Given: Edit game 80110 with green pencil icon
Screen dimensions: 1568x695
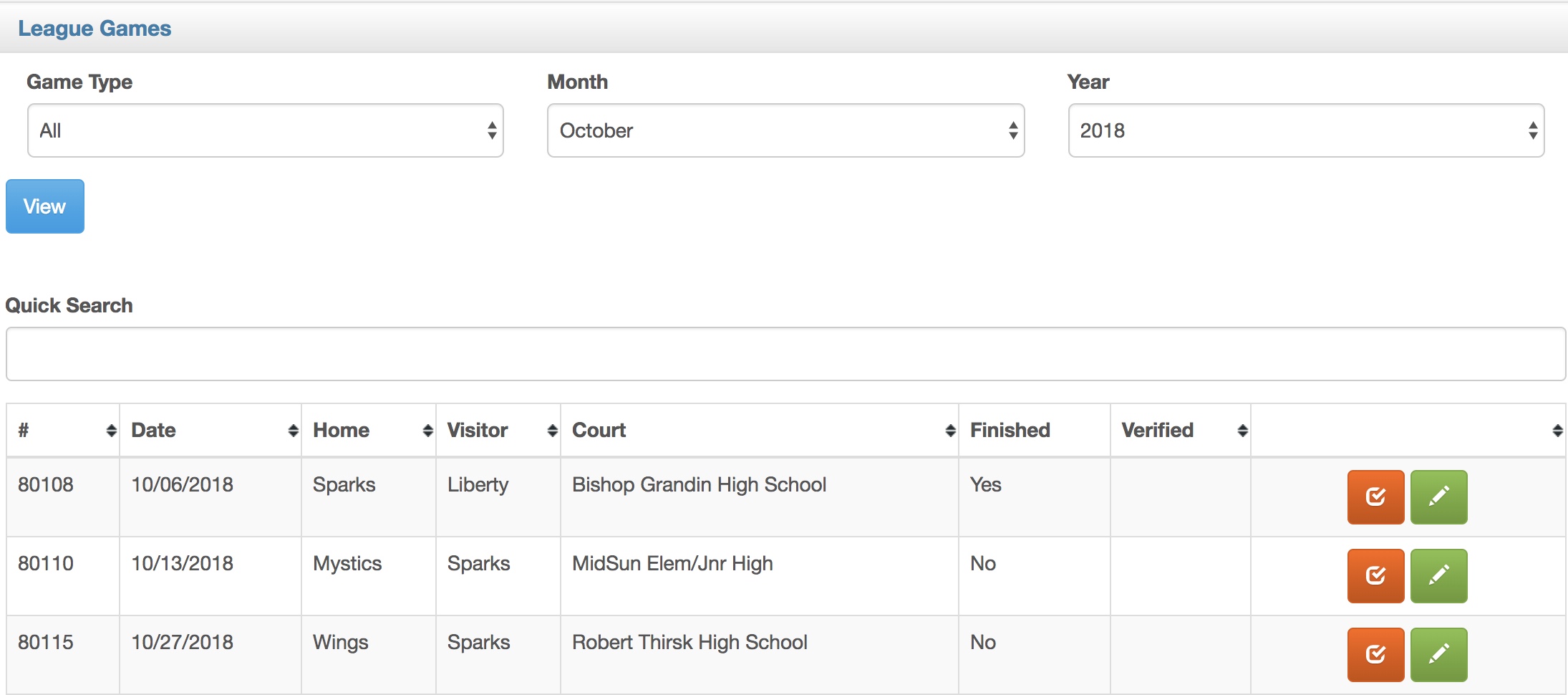Looking at the screenshot, I should [x=1438, y=576].
